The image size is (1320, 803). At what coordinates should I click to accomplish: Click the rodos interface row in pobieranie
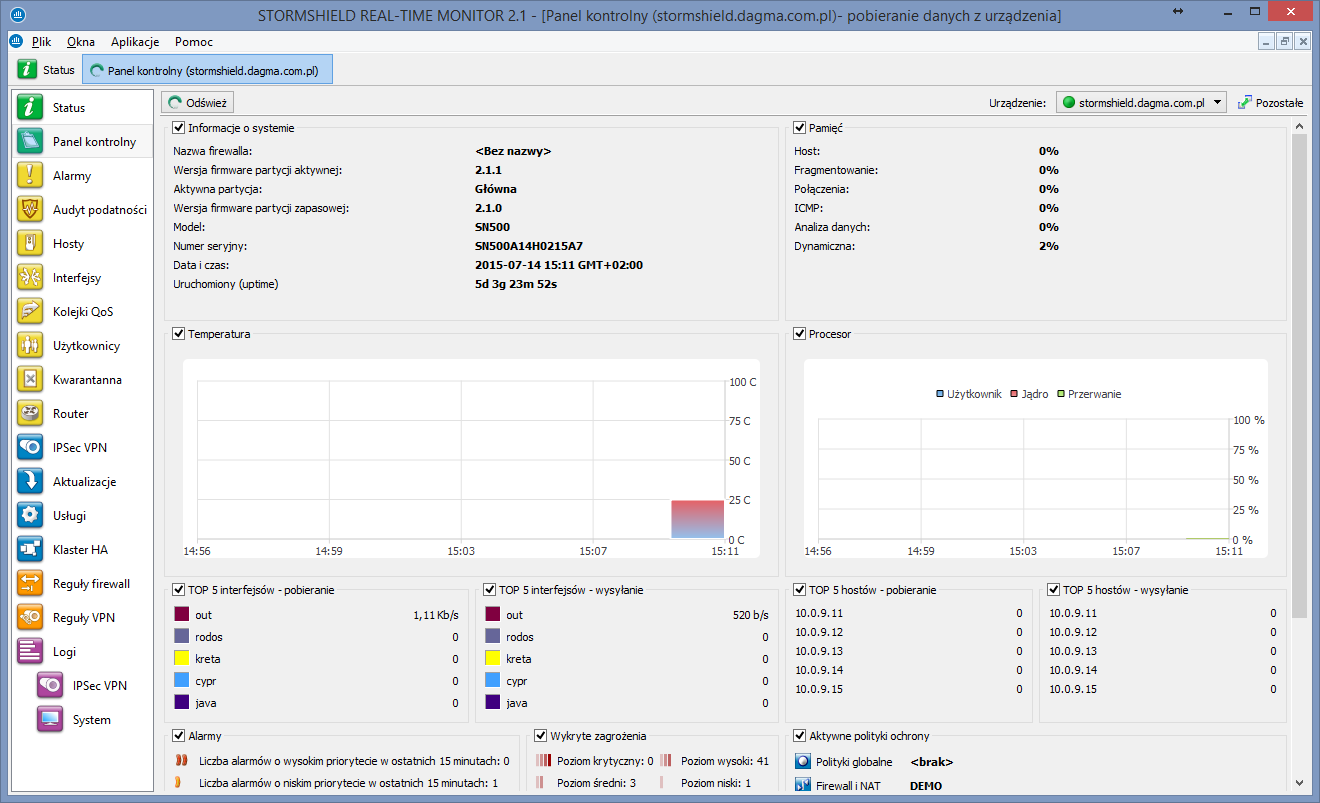(x=316, y=636)
